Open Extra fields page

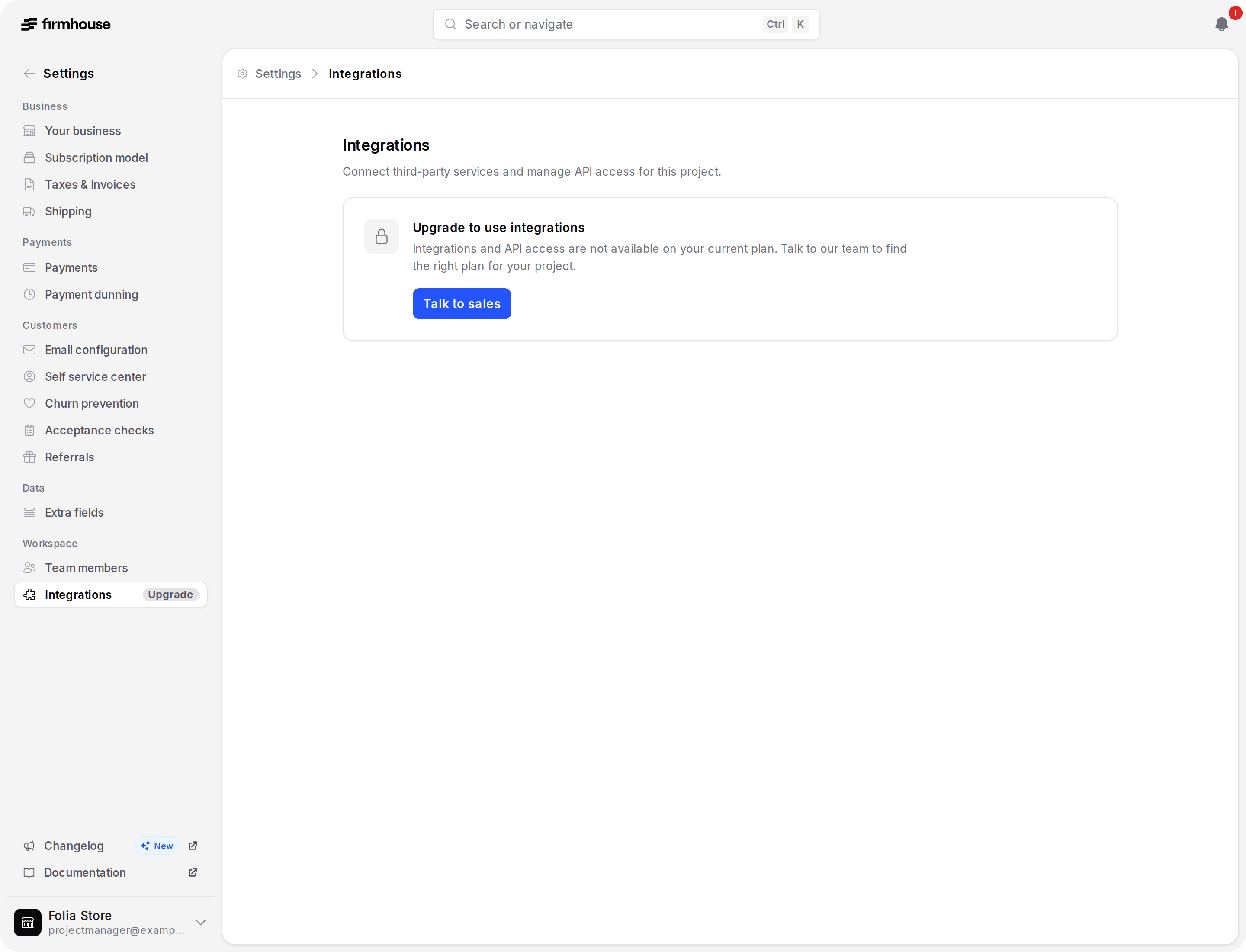pyautogui.click(x=110, y=513)
